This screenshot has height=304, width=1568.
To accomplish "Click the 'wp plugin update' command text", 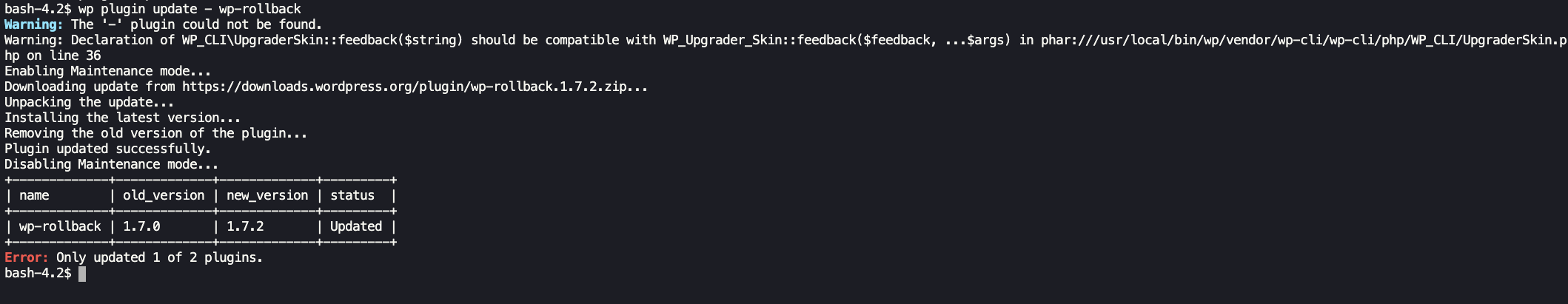I will 138,9.
